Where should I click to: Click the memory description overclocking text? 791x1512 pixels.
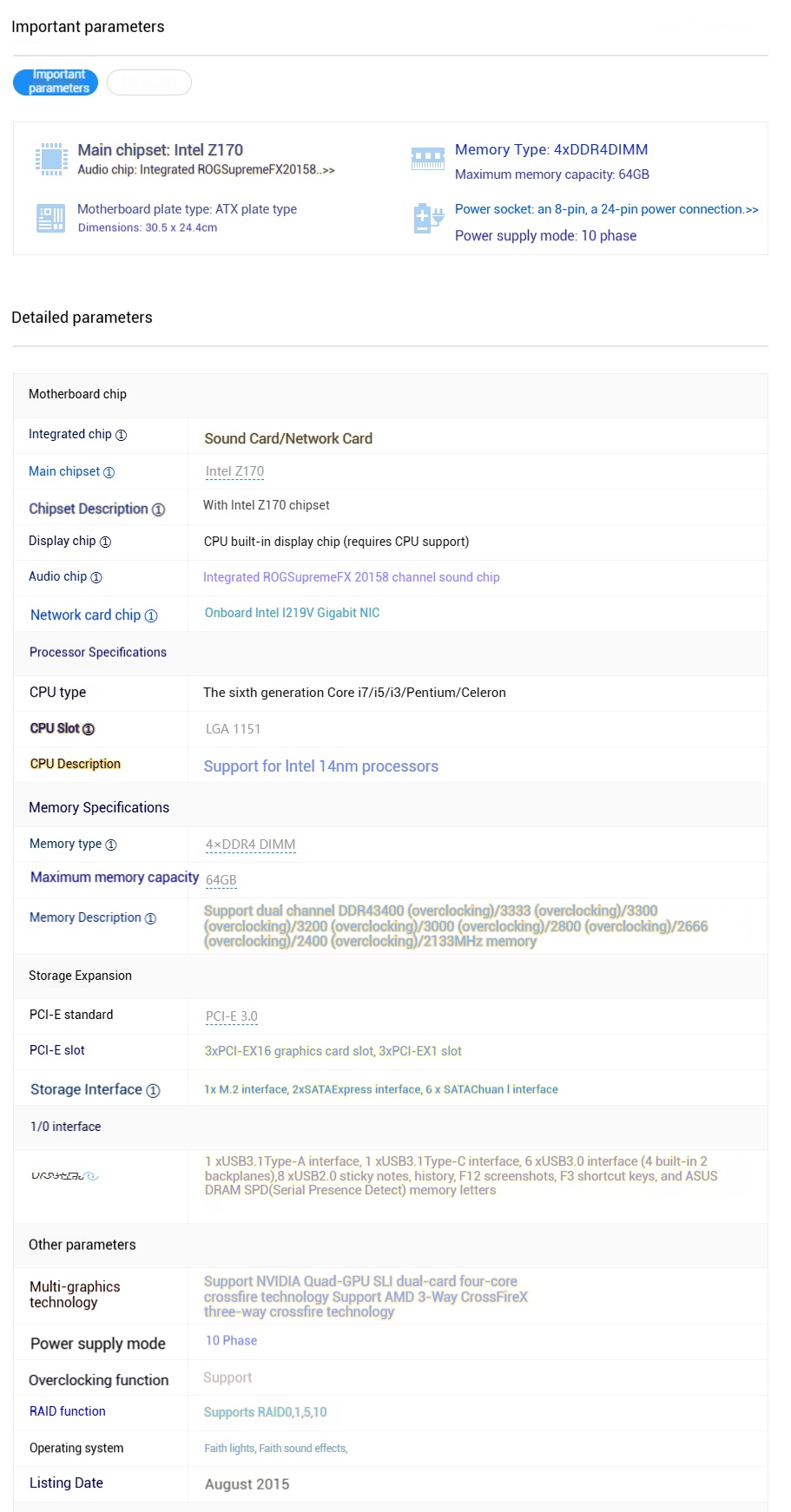click(456, 926)
